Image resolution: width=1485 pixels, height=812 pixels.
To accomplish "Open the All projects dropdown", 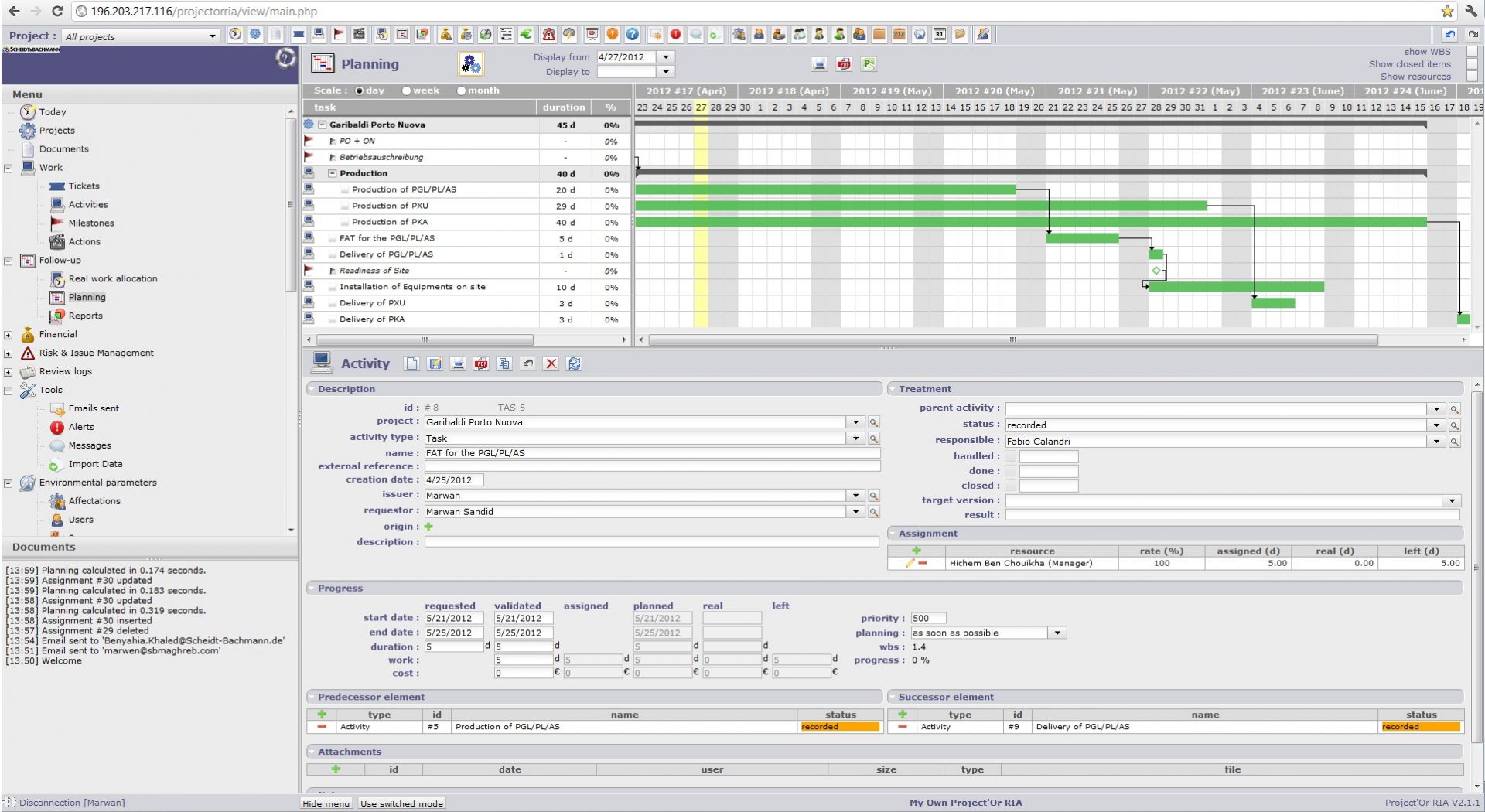I will click(x=141, y=36).
